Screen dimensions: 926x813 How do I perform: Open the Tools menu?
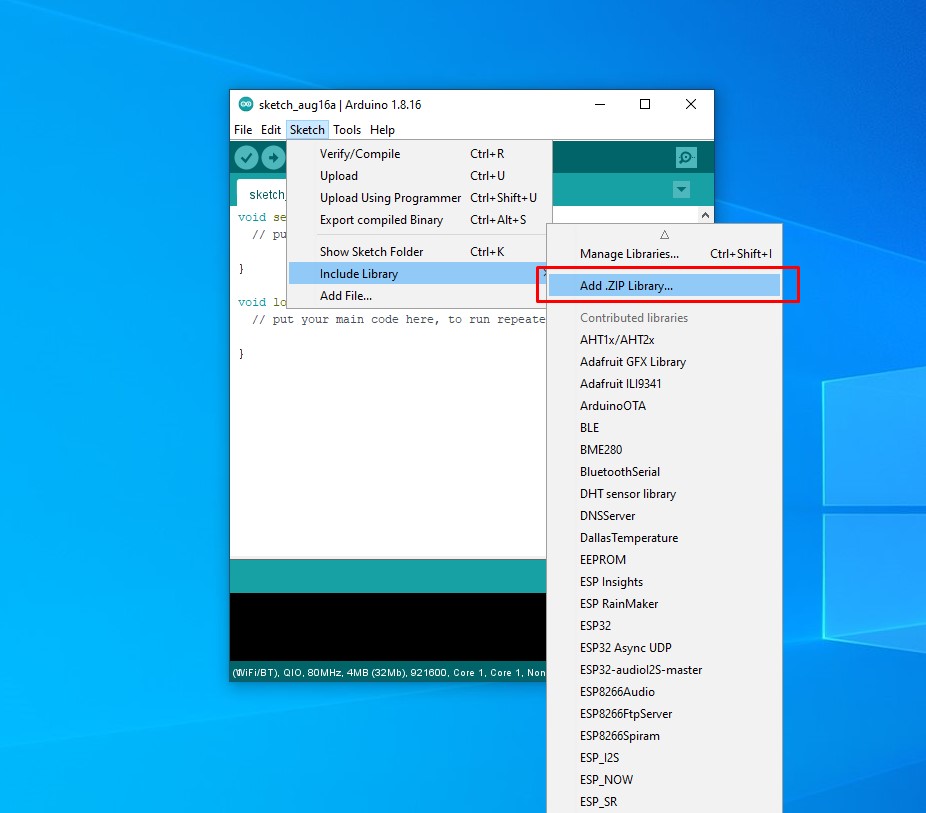pos(347,130)
